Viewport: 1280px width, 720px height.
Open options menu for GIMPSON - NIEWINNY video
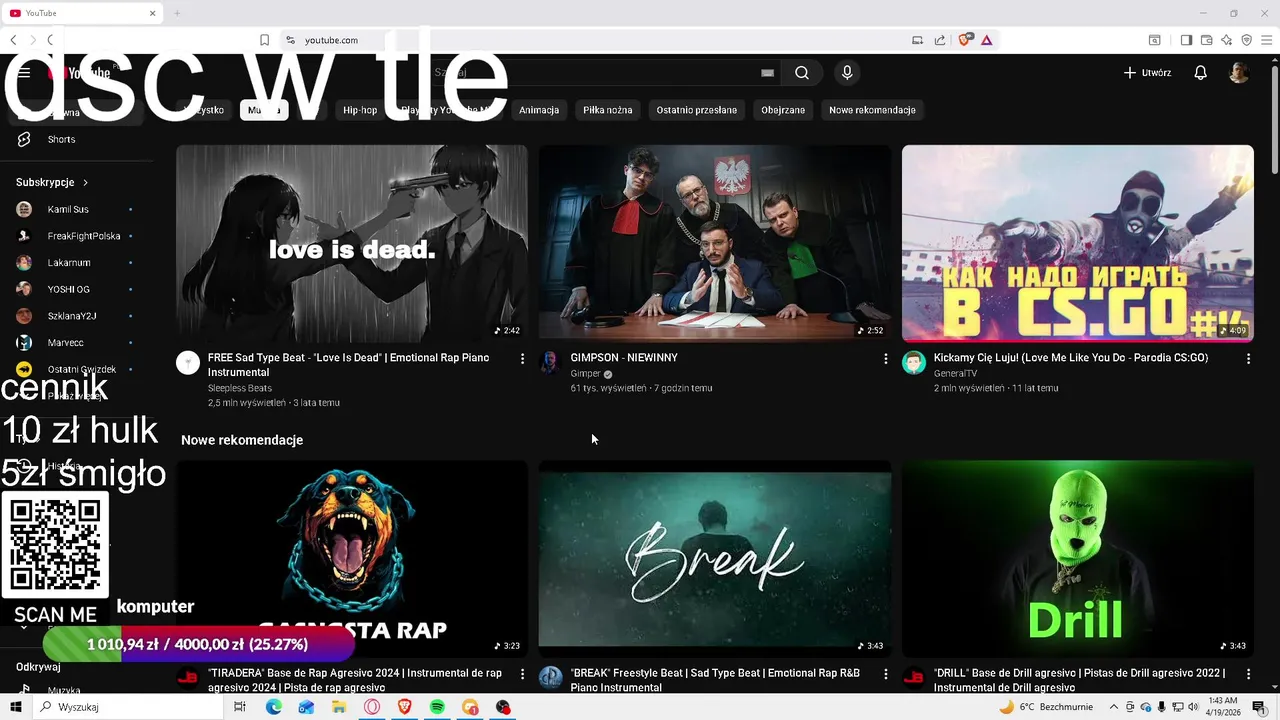[x=885, y=358]
